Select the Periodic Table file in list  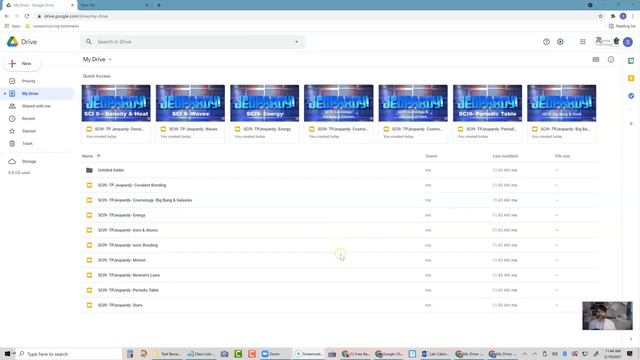coord(341,290)
